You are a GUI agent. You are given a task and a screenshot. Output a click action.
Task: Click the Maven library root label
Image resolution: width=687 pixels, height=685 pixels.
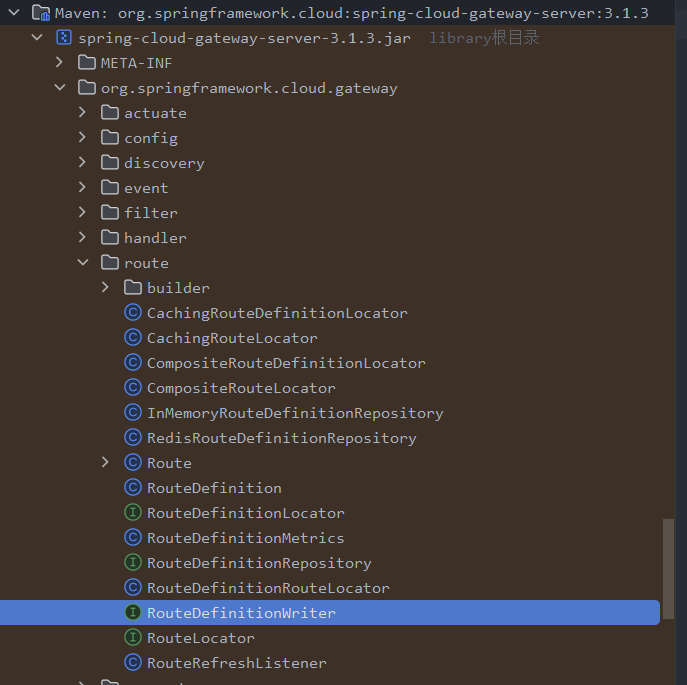(351, 13)
